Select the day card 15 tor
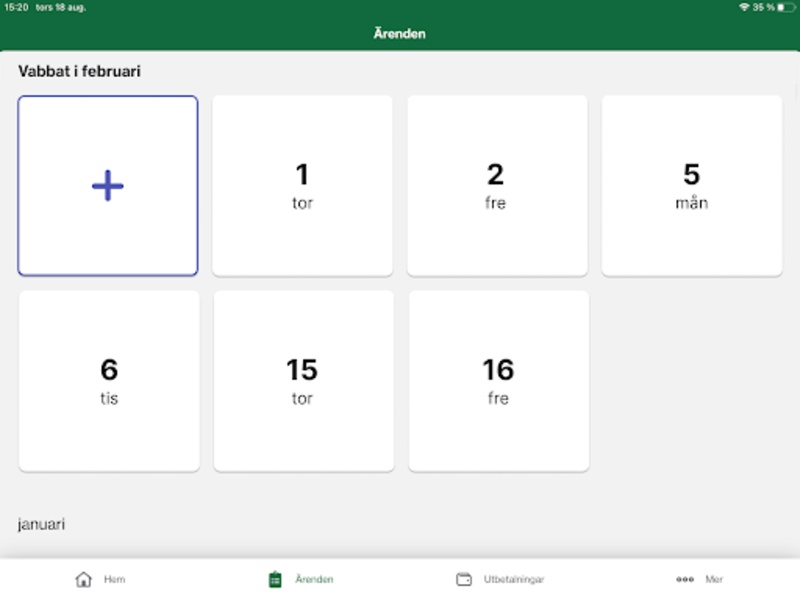Image resolution: width=800 pixels, height=600 pixels. [304, 381]
